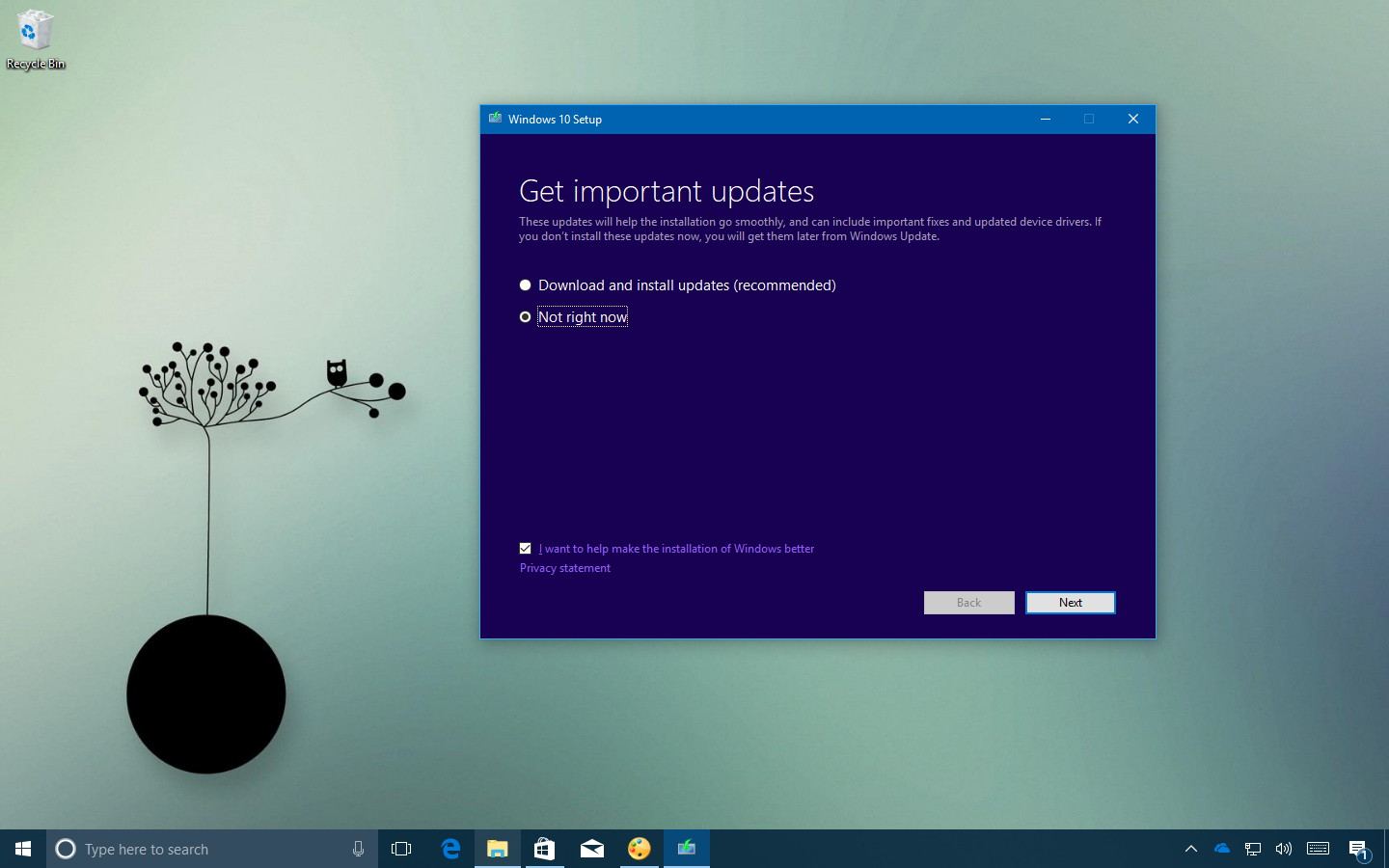Show hidden system tray icons
The image size is (1389, 868).
pos(1190,849)
